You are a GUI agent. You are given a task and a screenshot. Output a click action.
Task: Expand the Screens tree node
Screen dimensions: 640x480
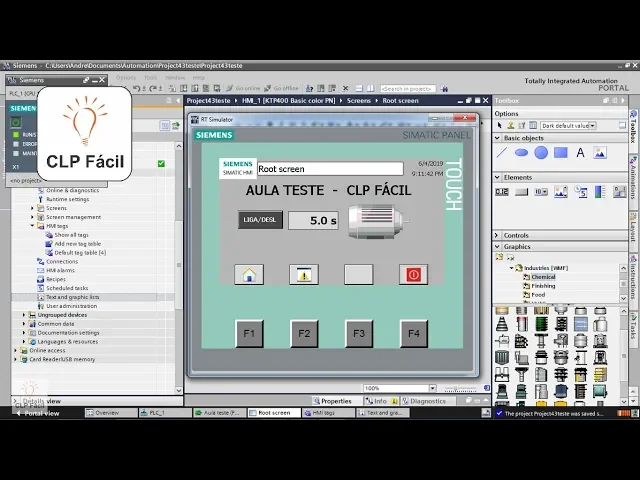click(32, 208)
